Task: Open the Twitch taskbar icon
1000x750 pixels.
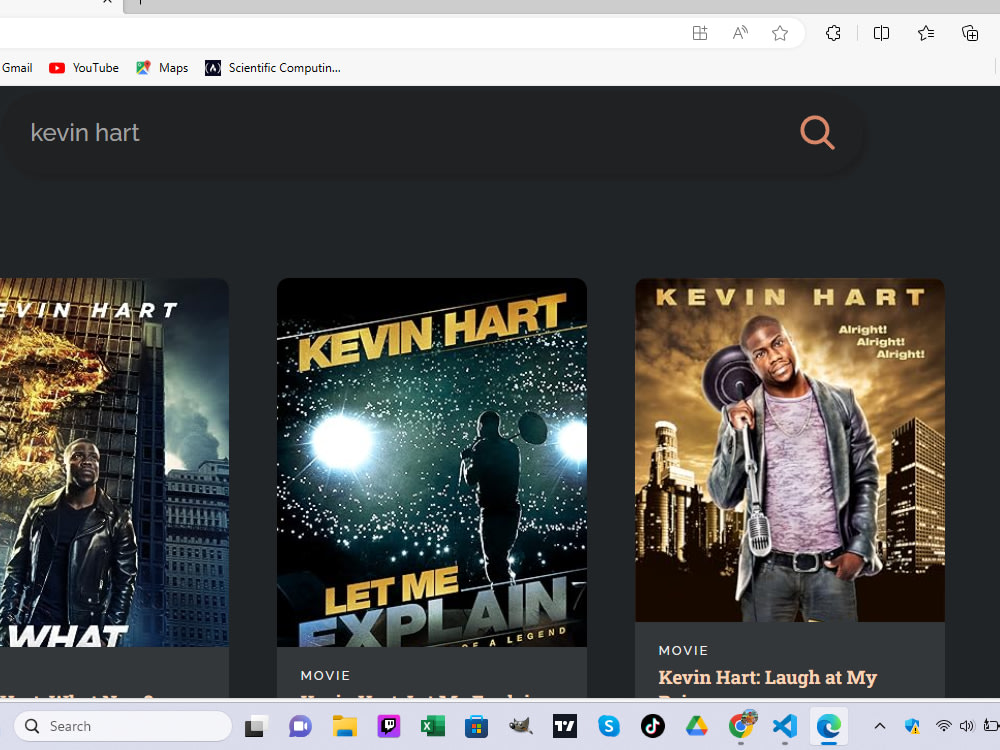Action: (388, 726)
